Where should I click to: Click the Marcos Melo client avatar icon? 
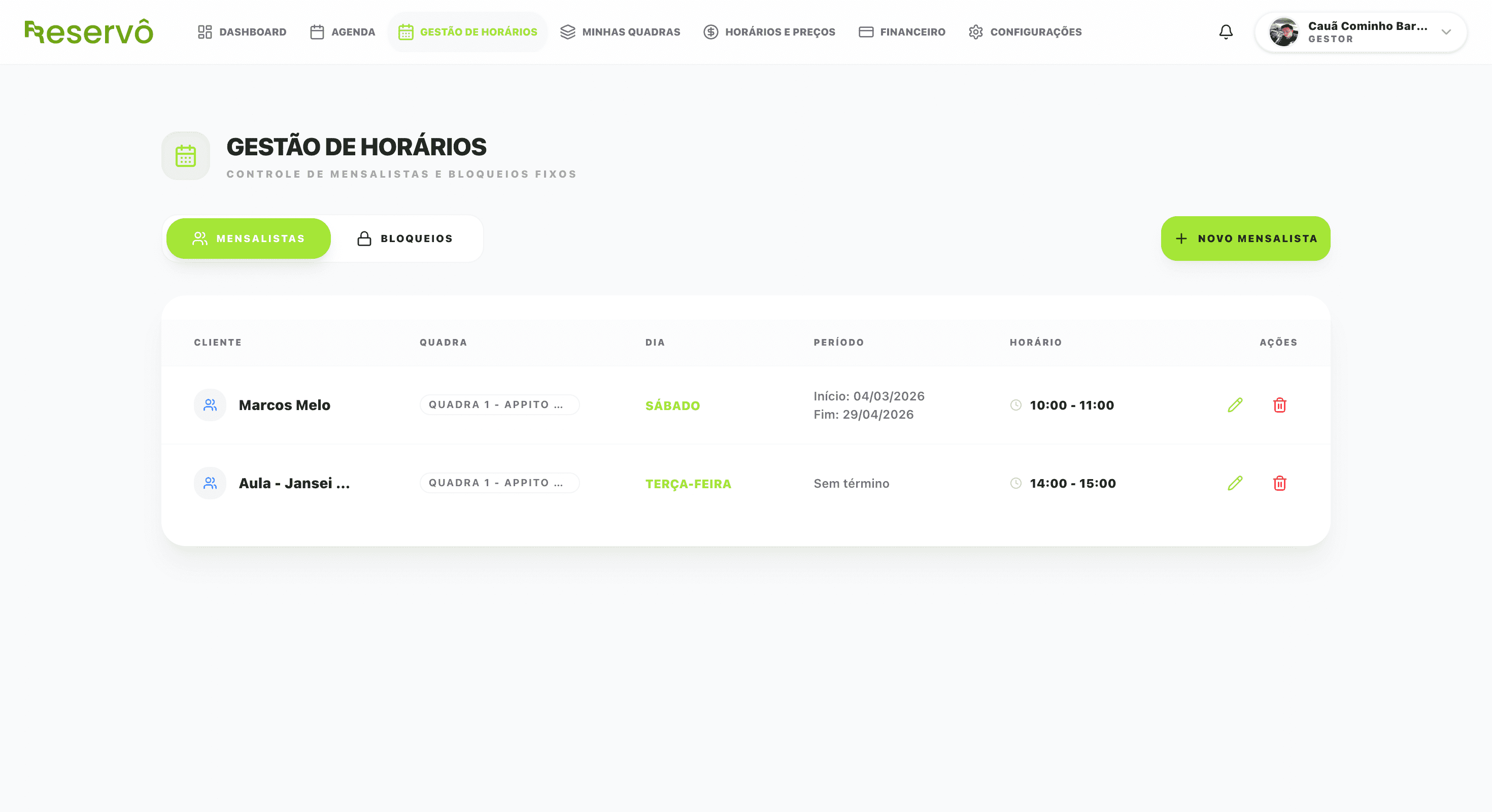point(210,405)
